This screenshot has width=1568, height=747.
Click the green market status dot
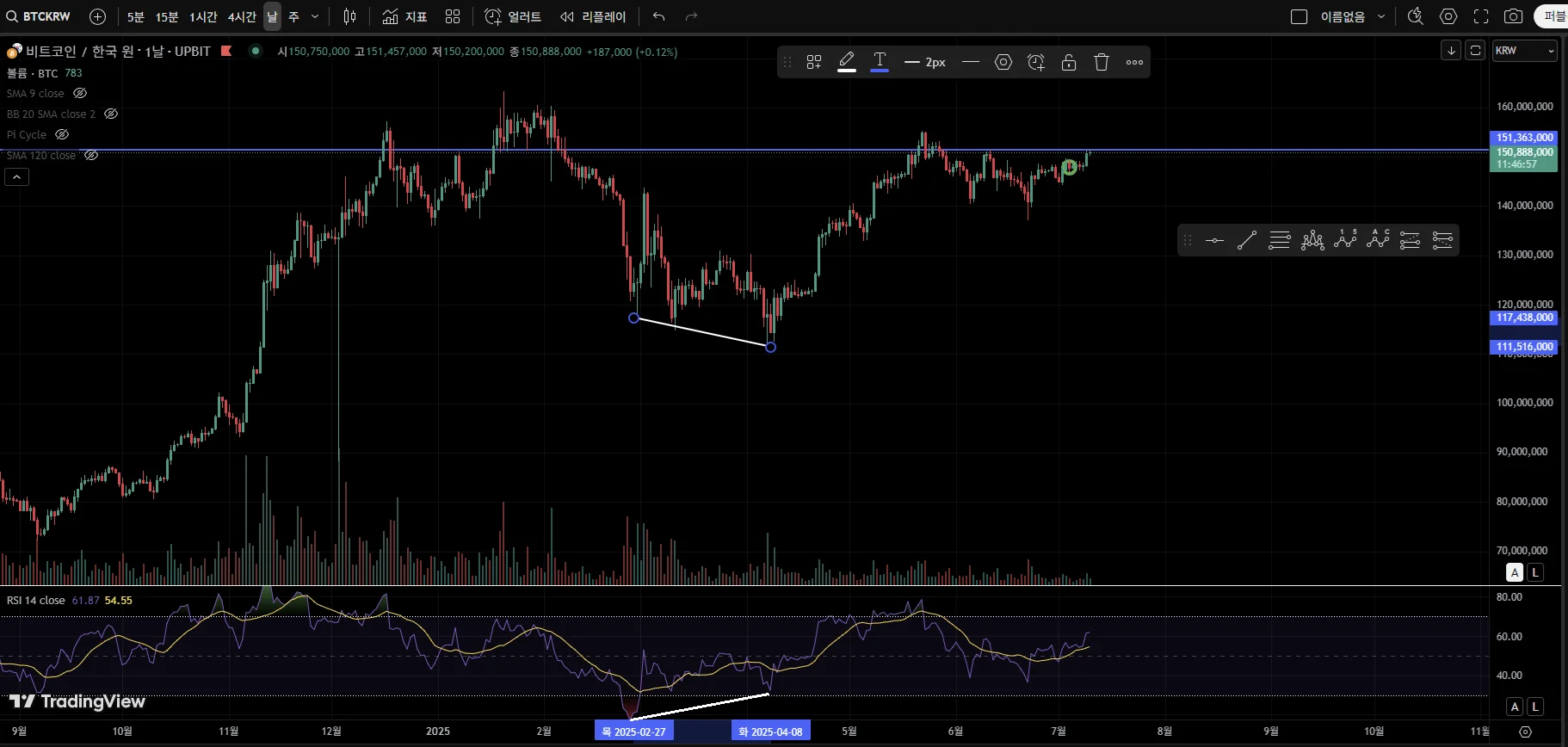pos(255,51)
